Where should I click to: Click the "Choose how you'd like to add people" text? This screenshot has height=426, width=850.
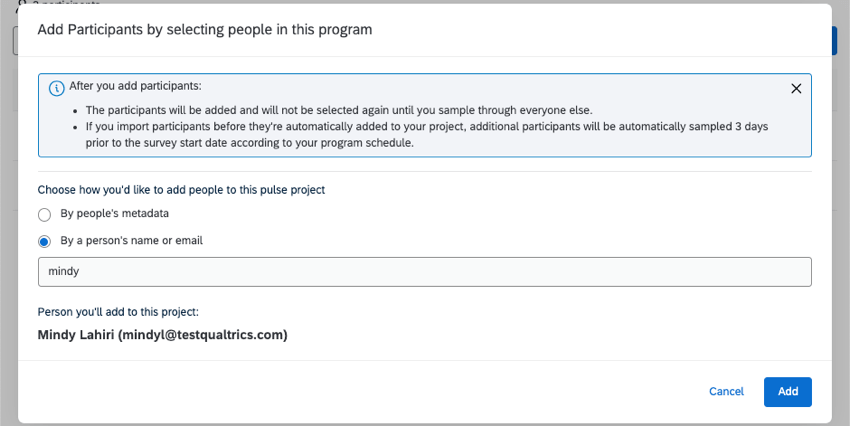pyautogui.click(x=181, y=189)
